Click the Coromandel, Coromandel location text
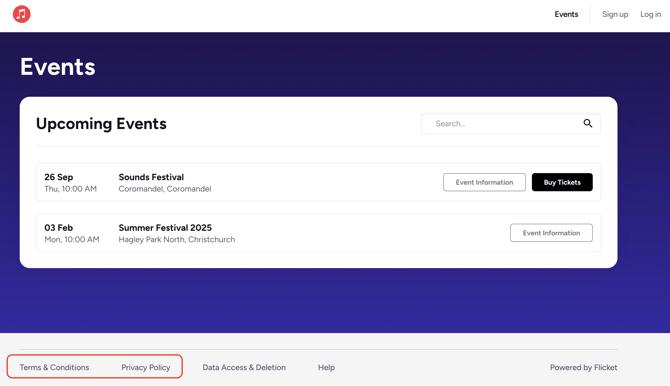Image resolution: width=670 pixels, height=386 pixels. click(x=165, y=189)
